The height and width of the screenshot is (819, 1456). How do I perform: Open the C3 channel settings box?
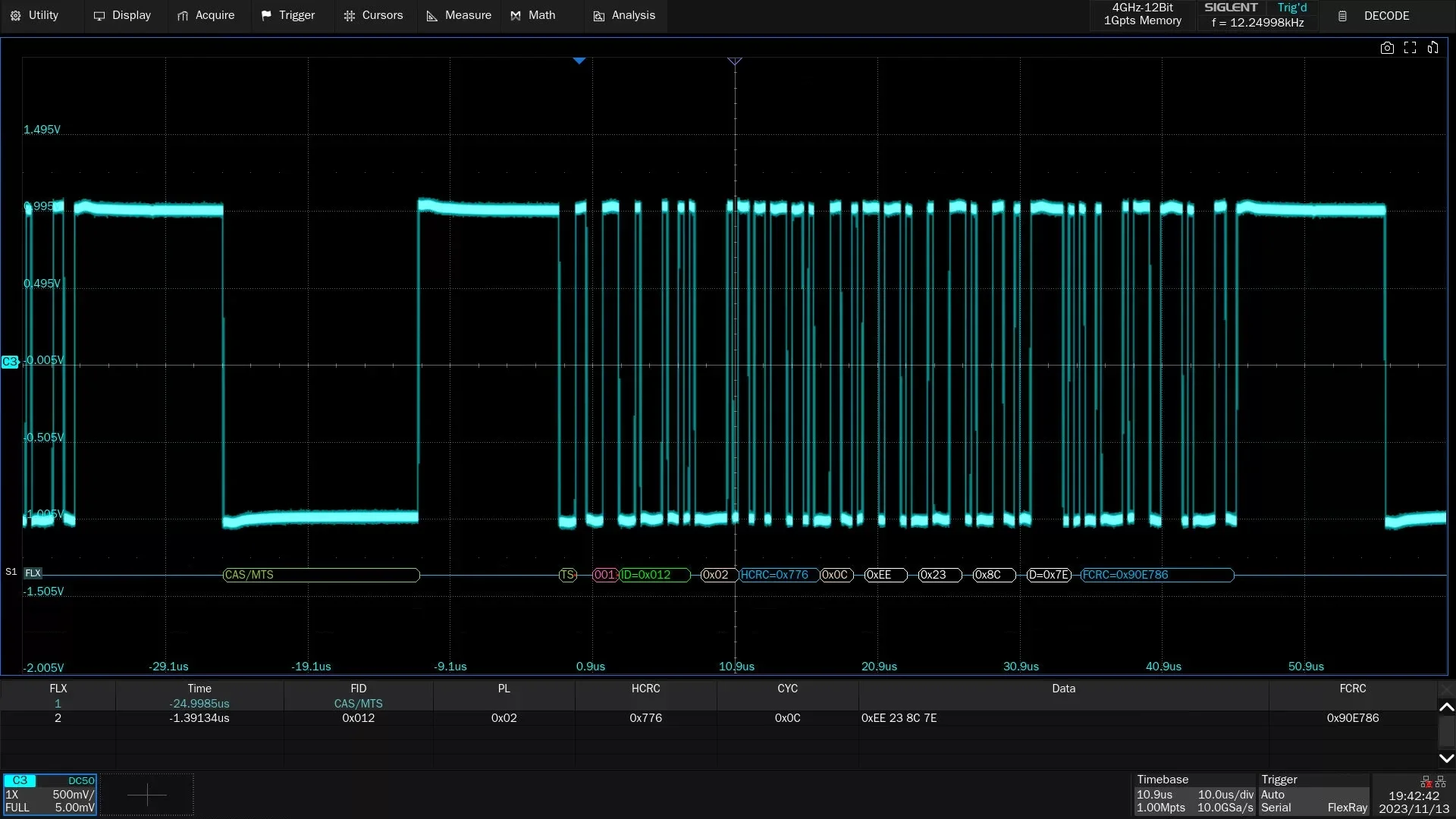point(50,794)
